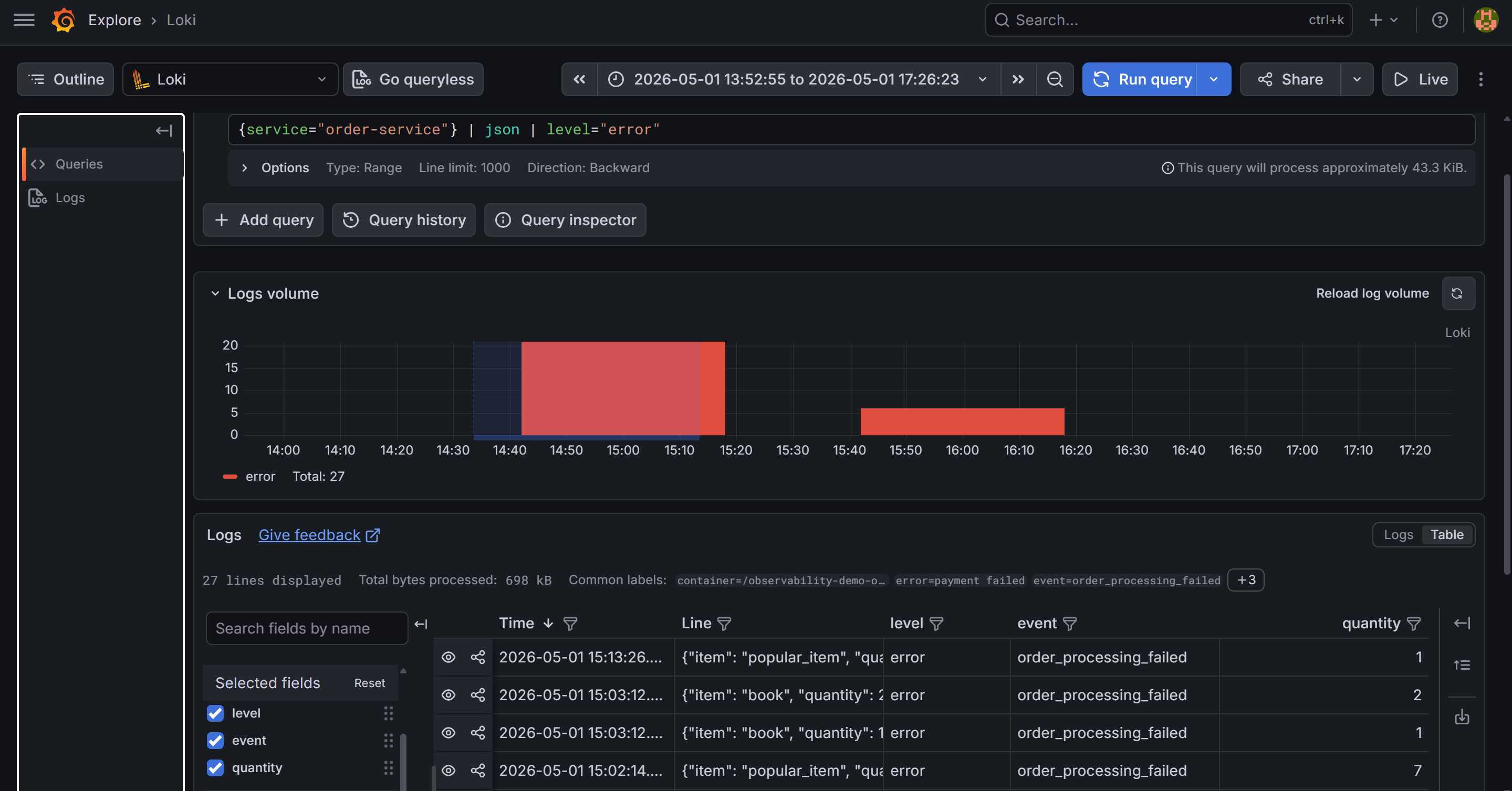Switch the results view to Logs
This screenshot has height=791, width=1512.
1398,534
